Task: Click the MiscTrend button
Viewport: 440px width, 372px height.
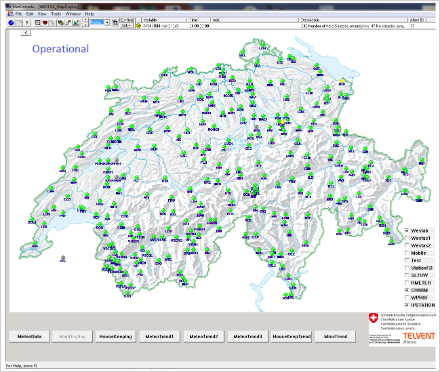Action: (335, 336)
